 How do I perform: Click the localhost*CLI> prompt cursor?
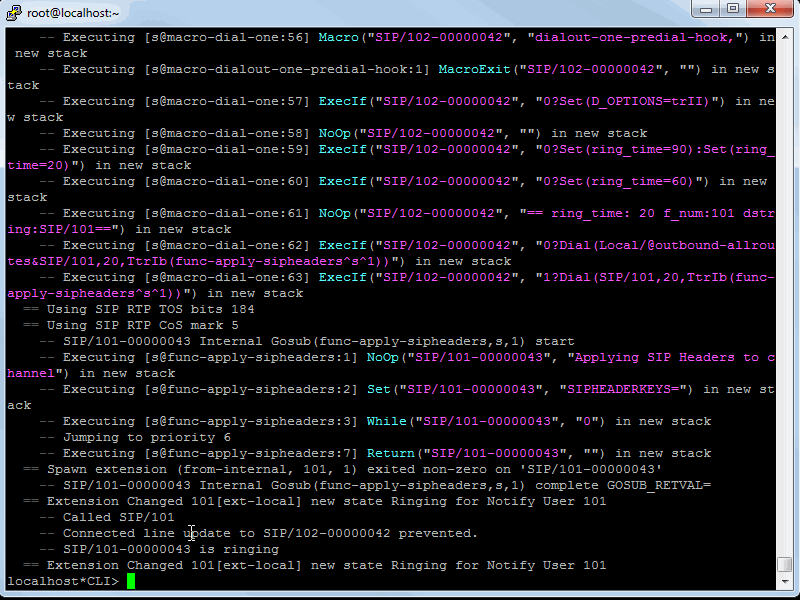click(x=131, y=581)
